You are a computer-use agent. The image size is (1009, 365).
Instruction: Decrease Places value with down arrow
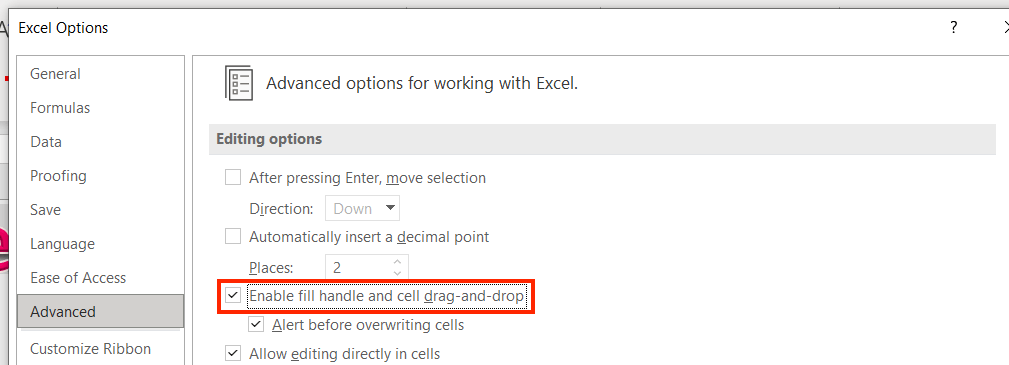pyautogui.click(x=397, y=273)
